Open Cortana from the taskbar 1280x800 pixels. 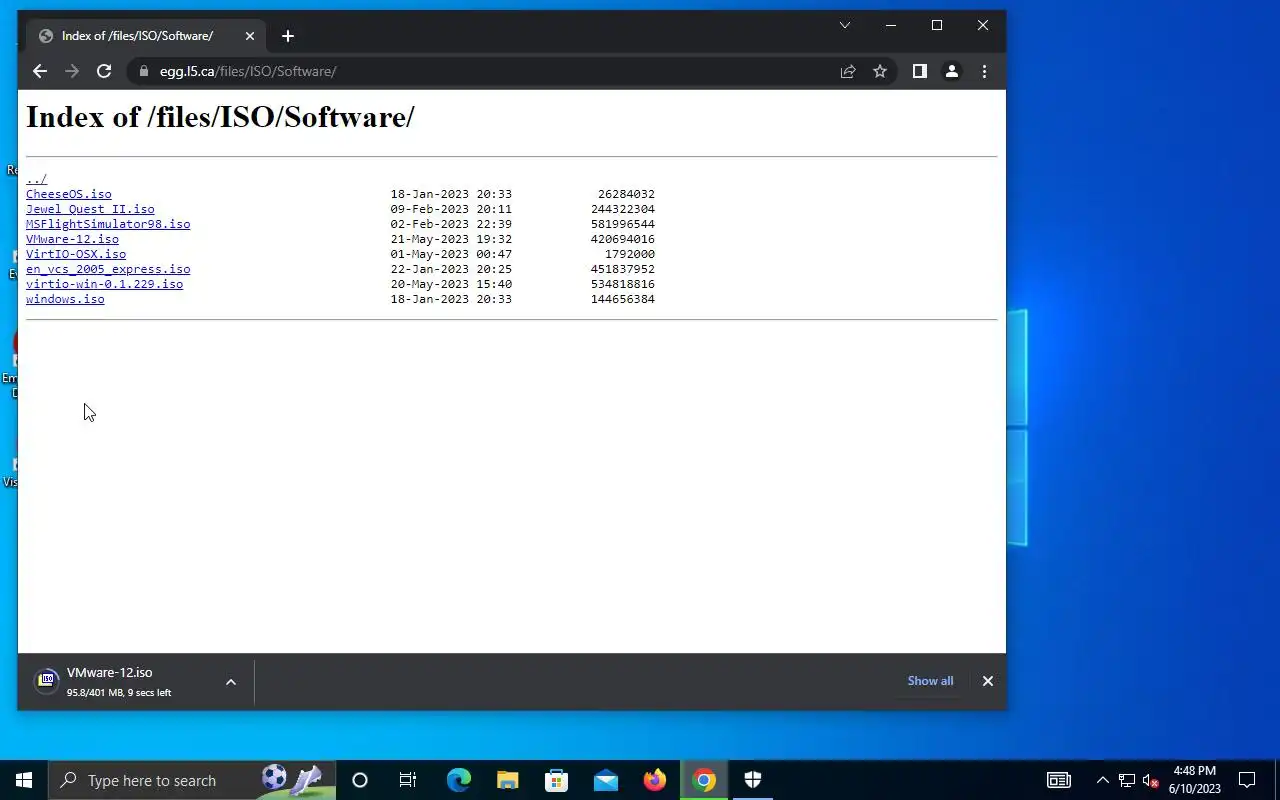pyautogui.click(x=360, y=780)
